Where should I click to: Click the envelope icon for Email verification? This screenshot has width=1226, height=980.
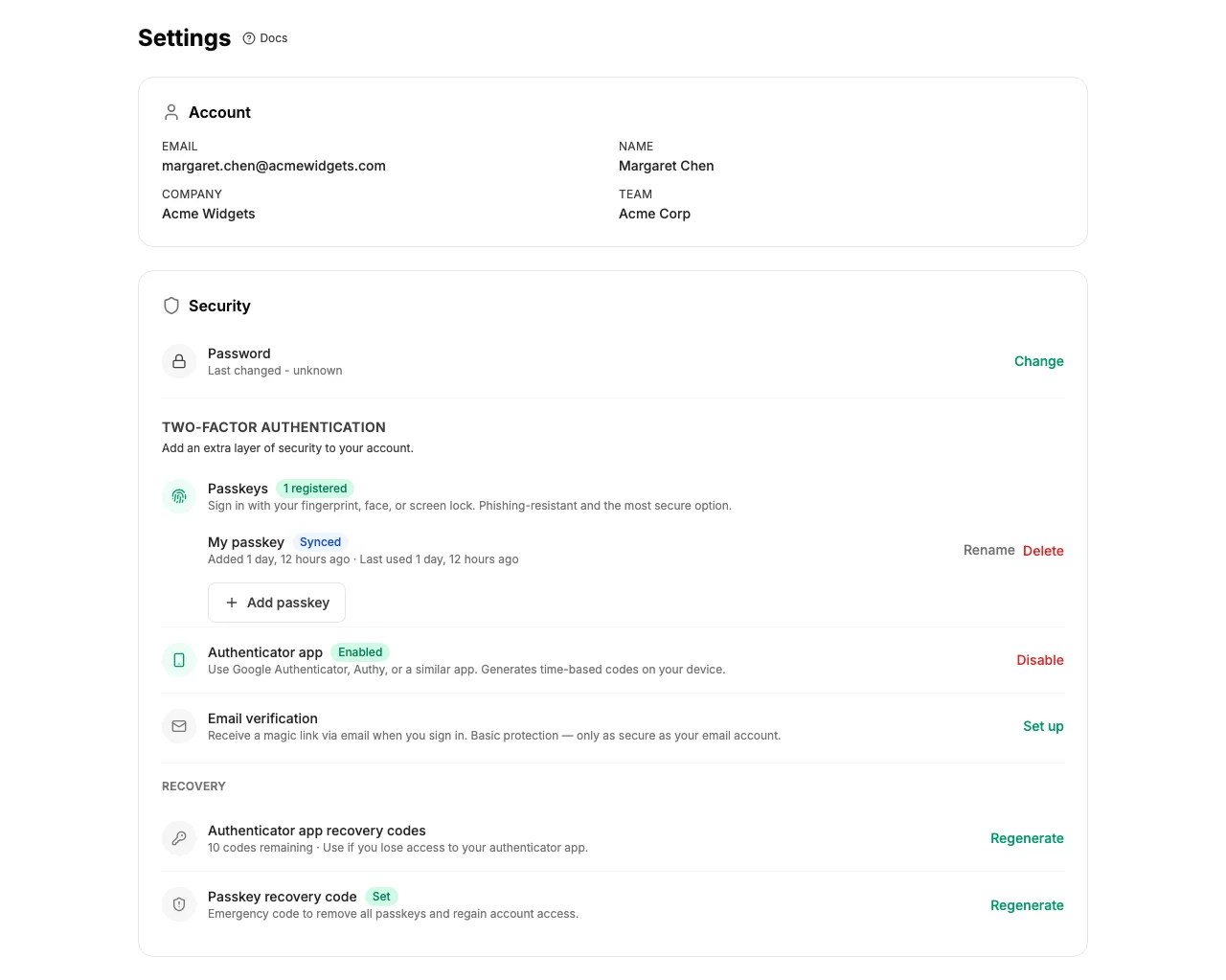point(179,726)
